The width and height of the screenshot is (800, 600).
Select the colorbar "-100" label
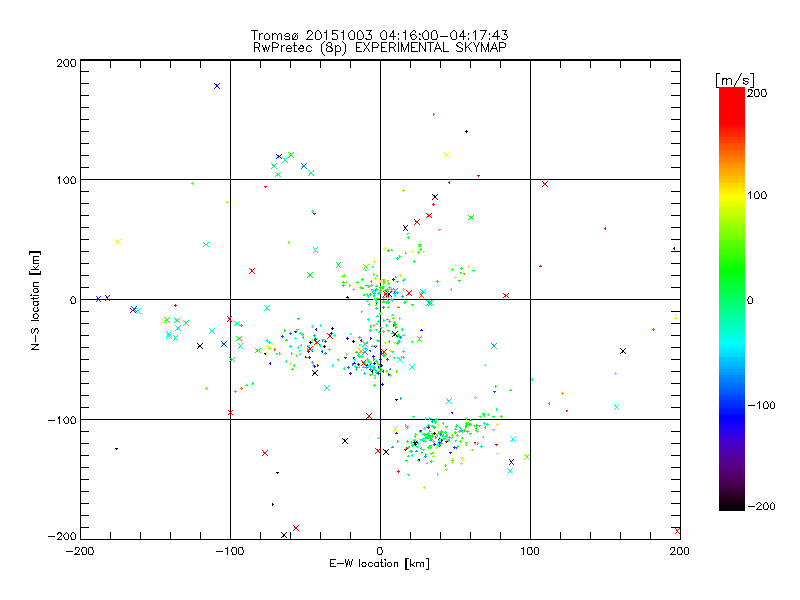761,405
